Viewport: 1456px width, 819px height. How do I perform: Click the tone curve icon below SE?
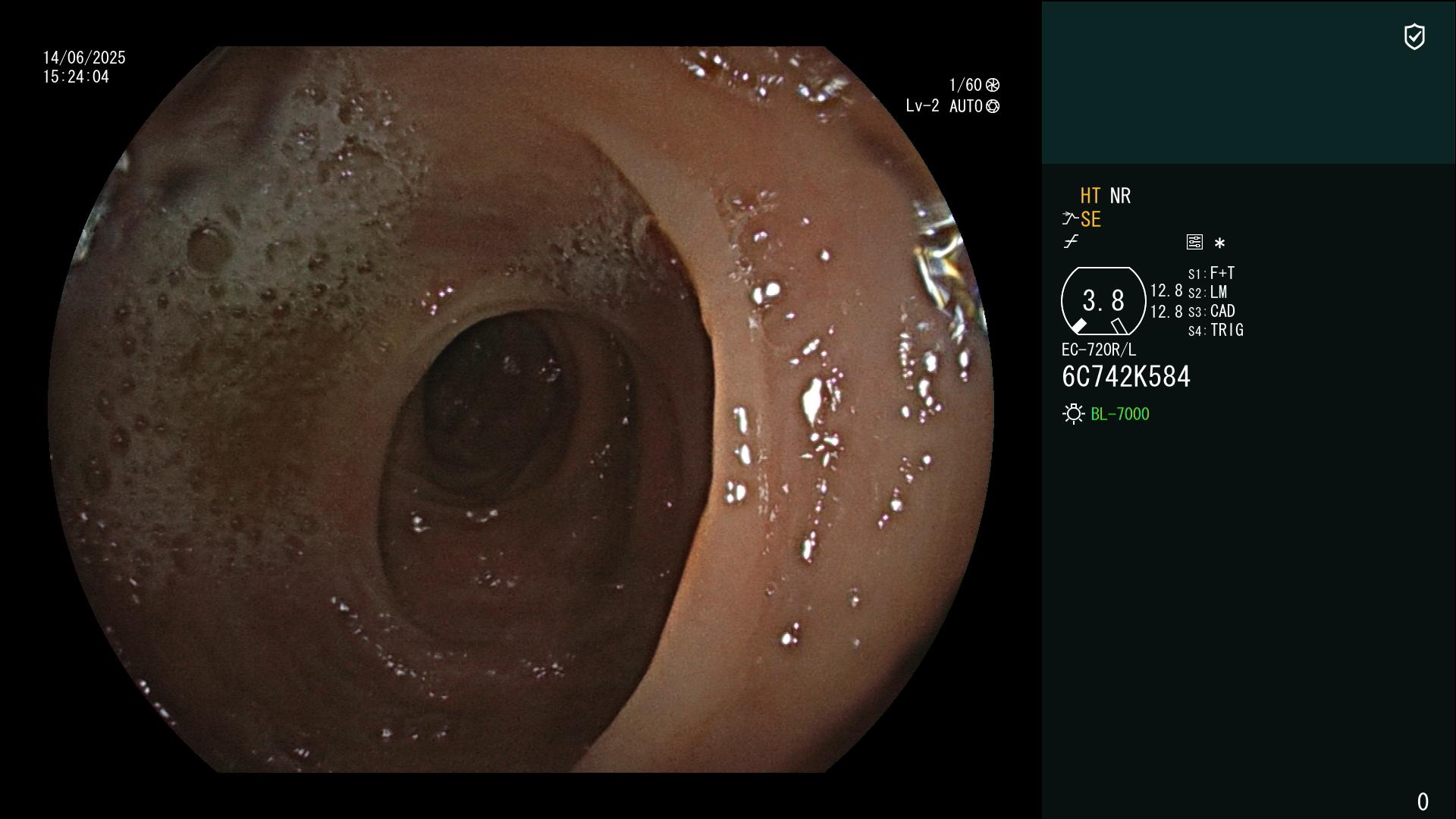1071,242
